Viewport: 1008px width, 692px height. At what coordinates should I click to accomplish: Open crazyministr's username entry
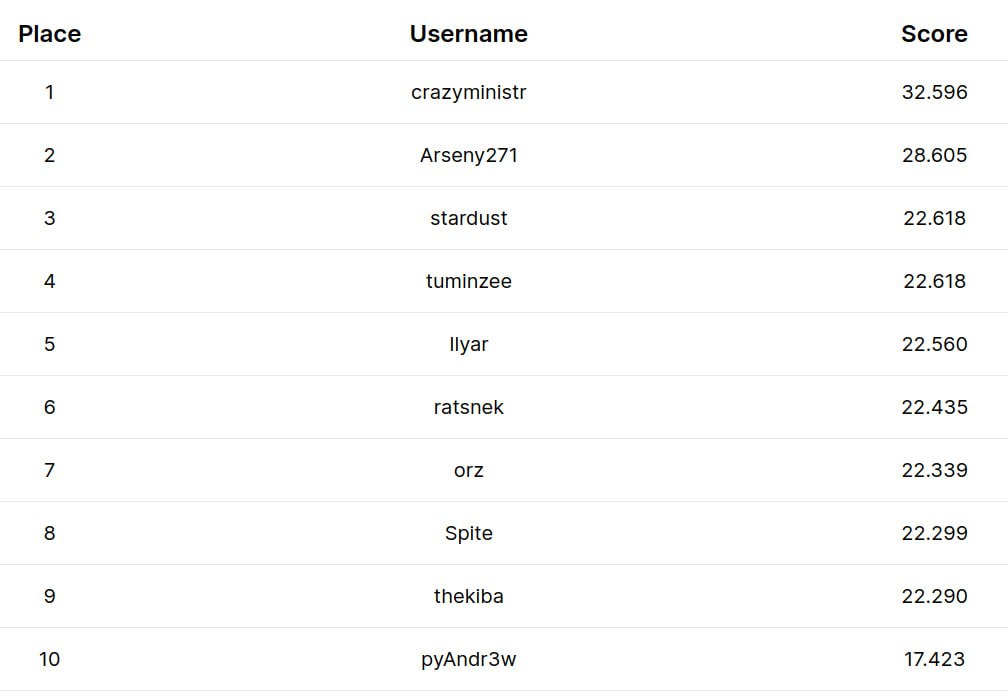pos(468,92)
